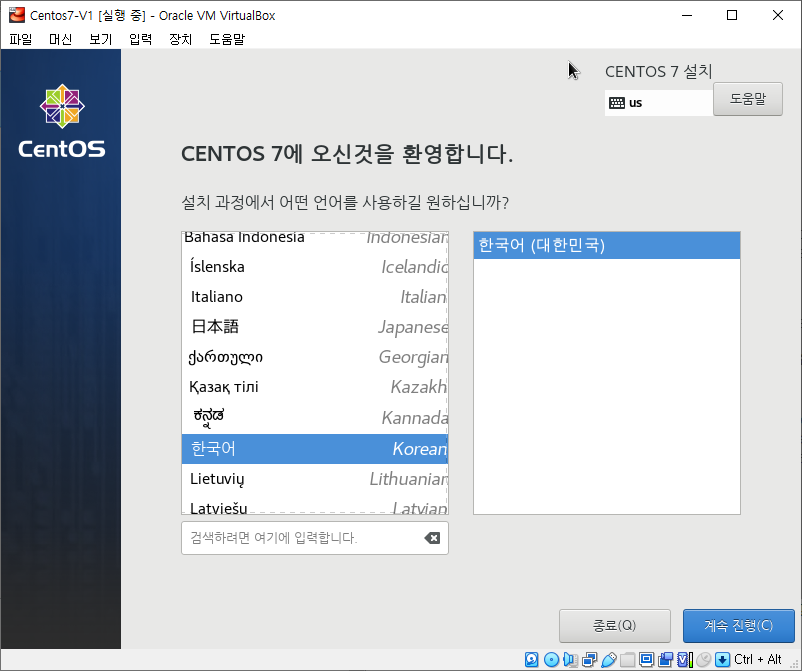Screen dimensions: 802x671
Task: Click the hard disk activity status icon
Action: click(x=531, y=659)
